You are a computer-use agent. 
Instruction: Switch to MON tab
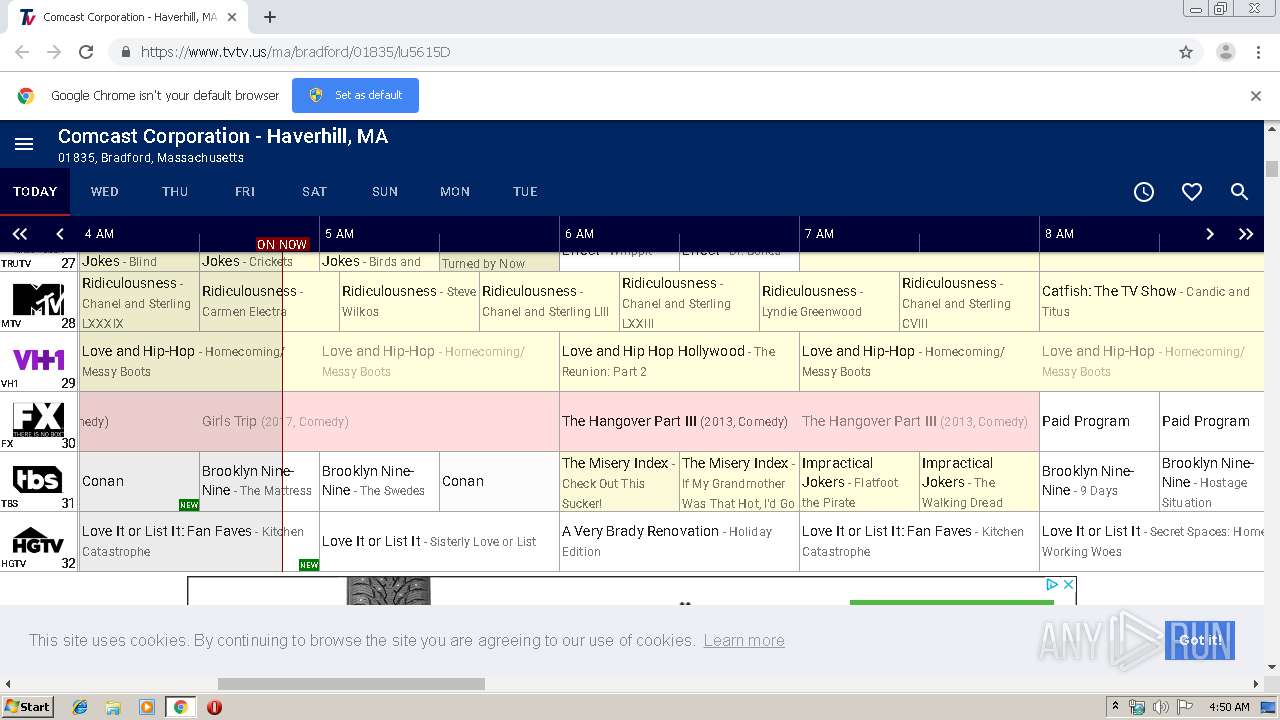click(455, 192)
